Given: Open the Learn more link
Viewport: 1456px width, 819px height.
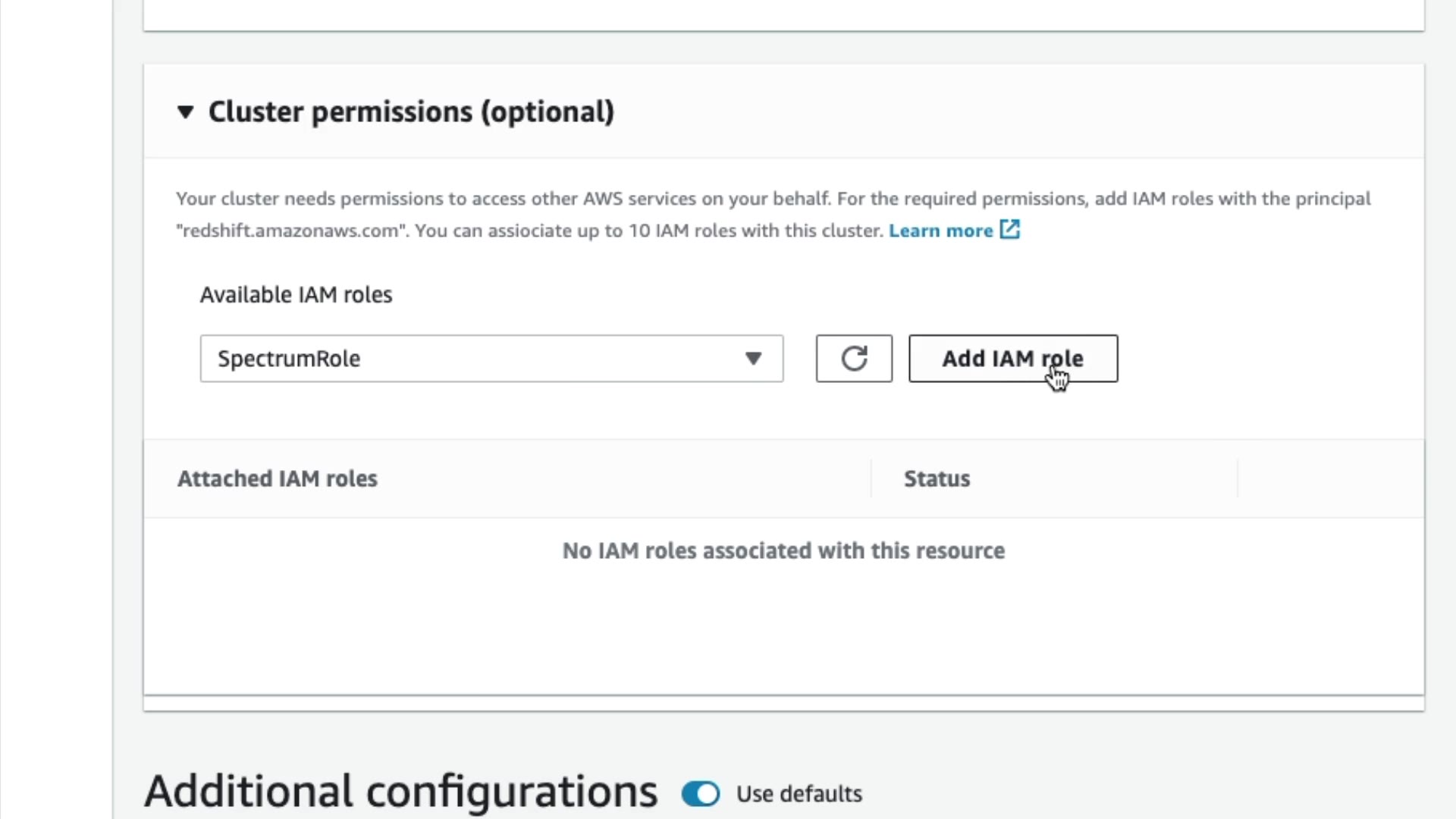Looking at the screenshot, I should [940, 231].
